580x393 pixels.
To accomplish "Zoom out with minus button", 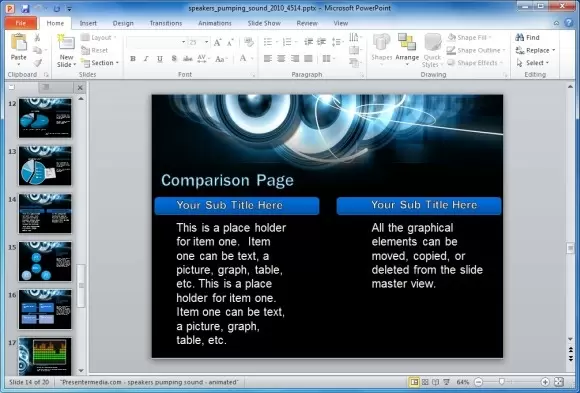I will [x=478, y=382].
